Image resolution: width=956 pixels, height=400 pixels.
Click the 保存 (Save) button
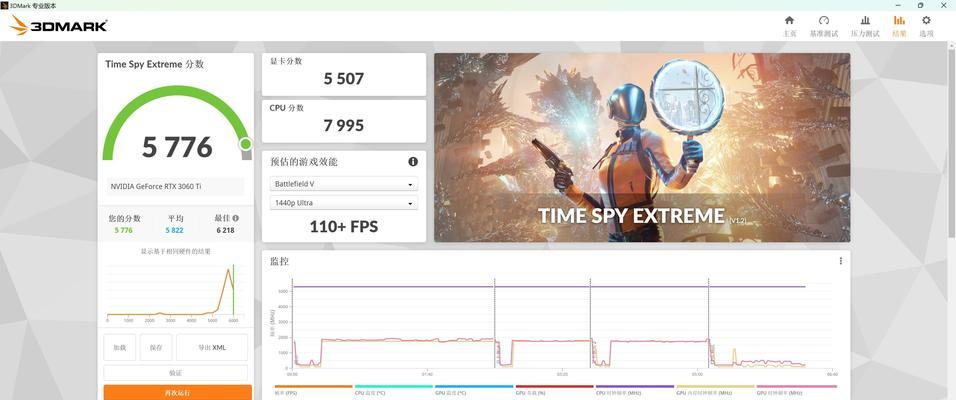(x=156, y=347)
